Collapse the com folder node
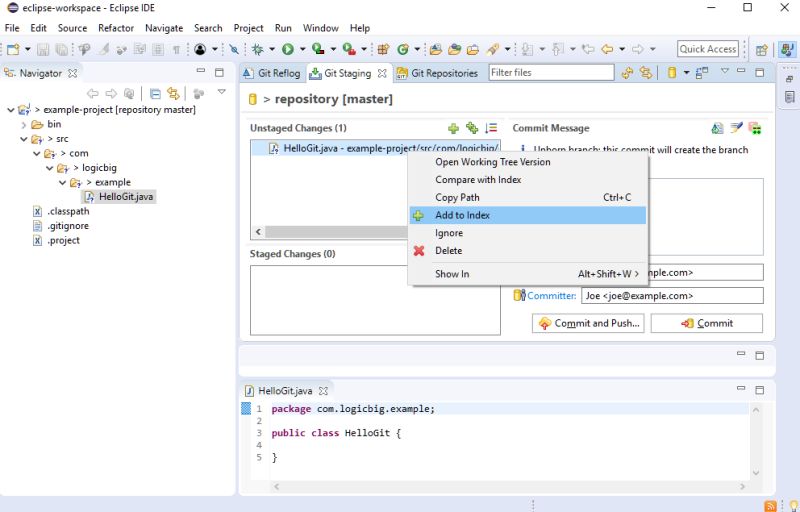This screenshot has height=512, width=800. click(37, 153)
